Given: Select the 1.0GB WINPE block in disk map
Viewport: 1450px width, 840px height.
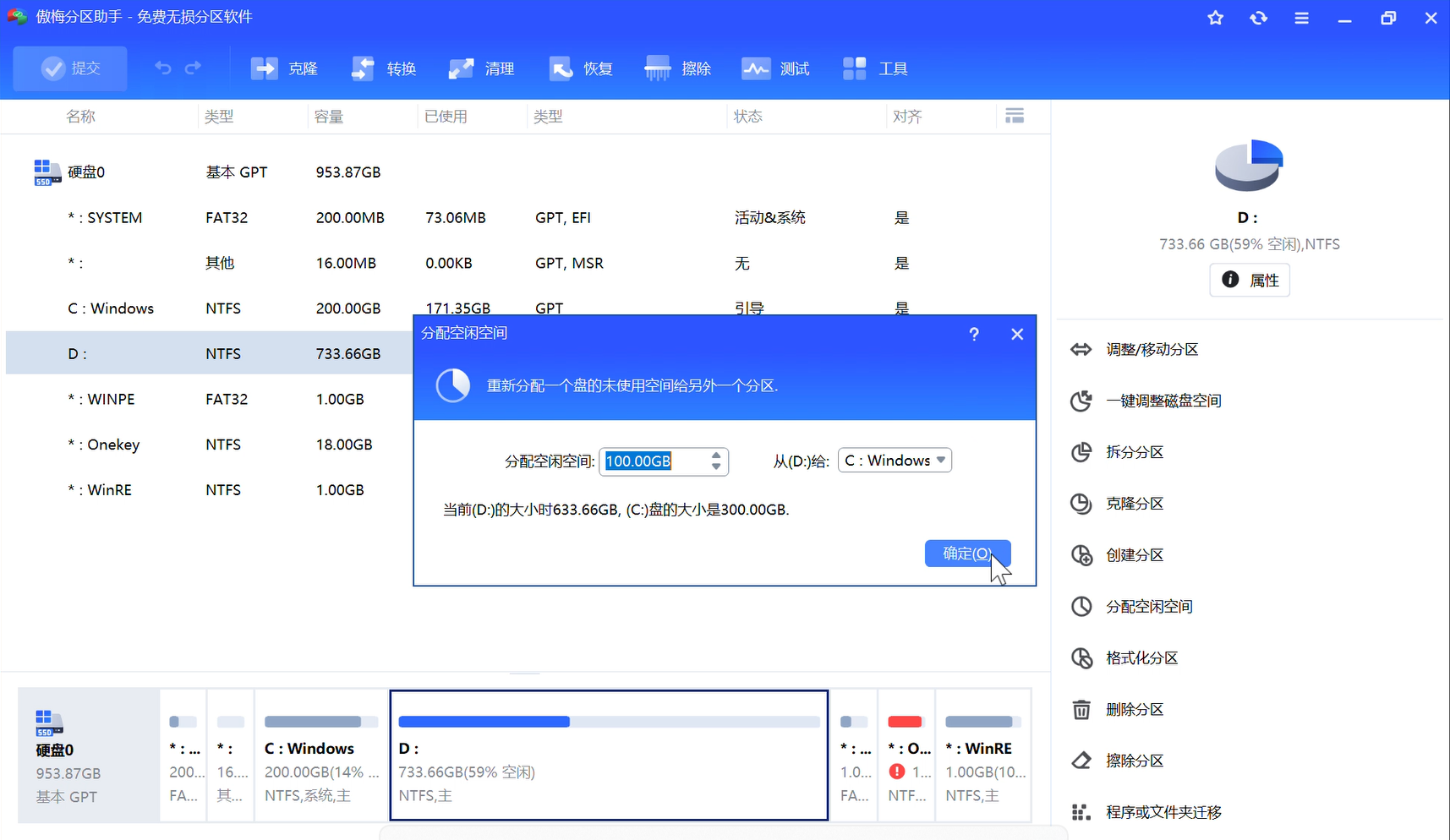Looking at the screenshot, I should (x=854, y=755).
